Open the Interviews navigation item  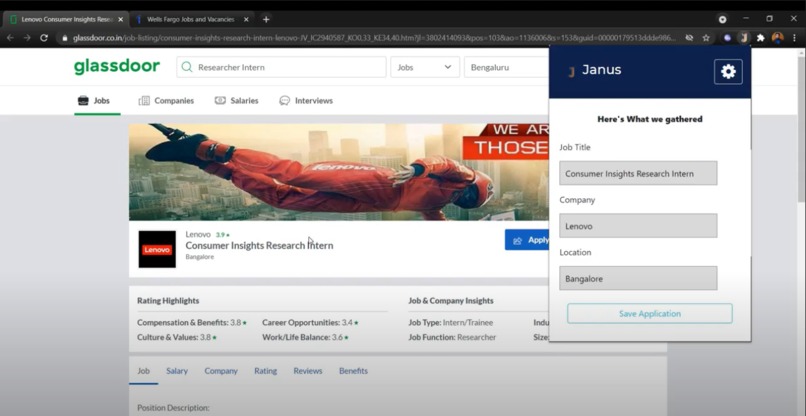click(x=306, y=101)
